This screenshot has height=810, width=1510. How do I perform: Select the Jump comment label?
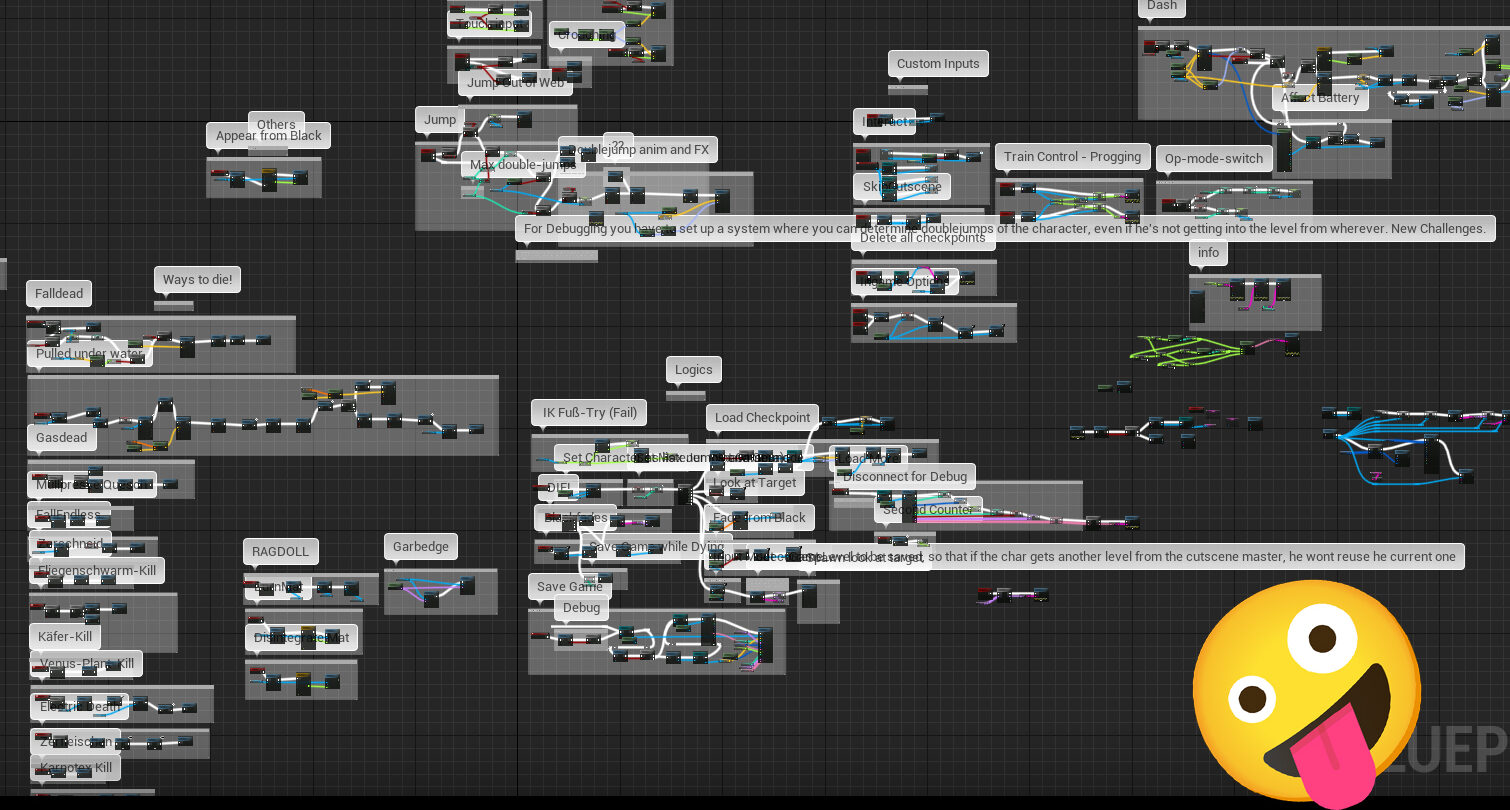tap(440, 120)
